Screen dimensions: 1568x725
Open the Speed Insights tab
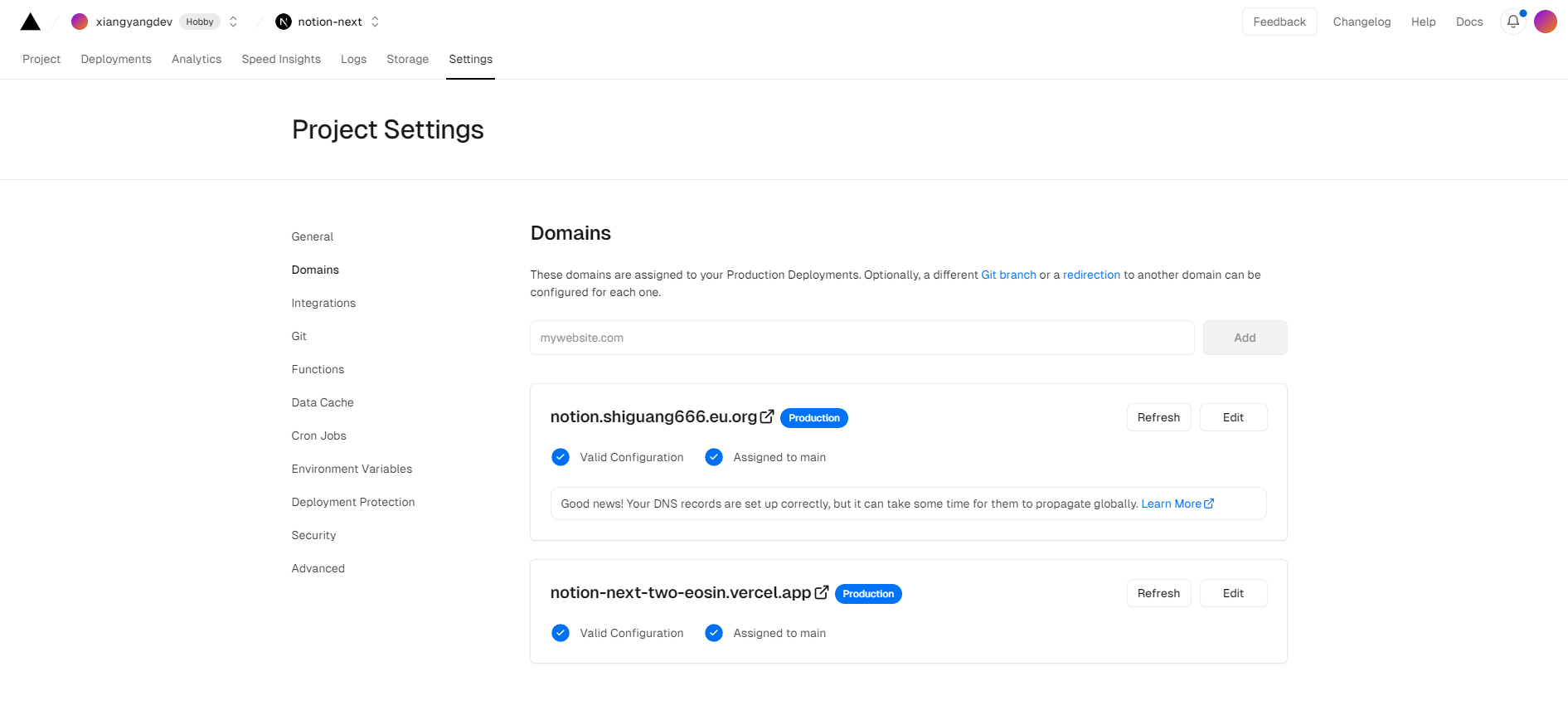[x=281, y=59]
